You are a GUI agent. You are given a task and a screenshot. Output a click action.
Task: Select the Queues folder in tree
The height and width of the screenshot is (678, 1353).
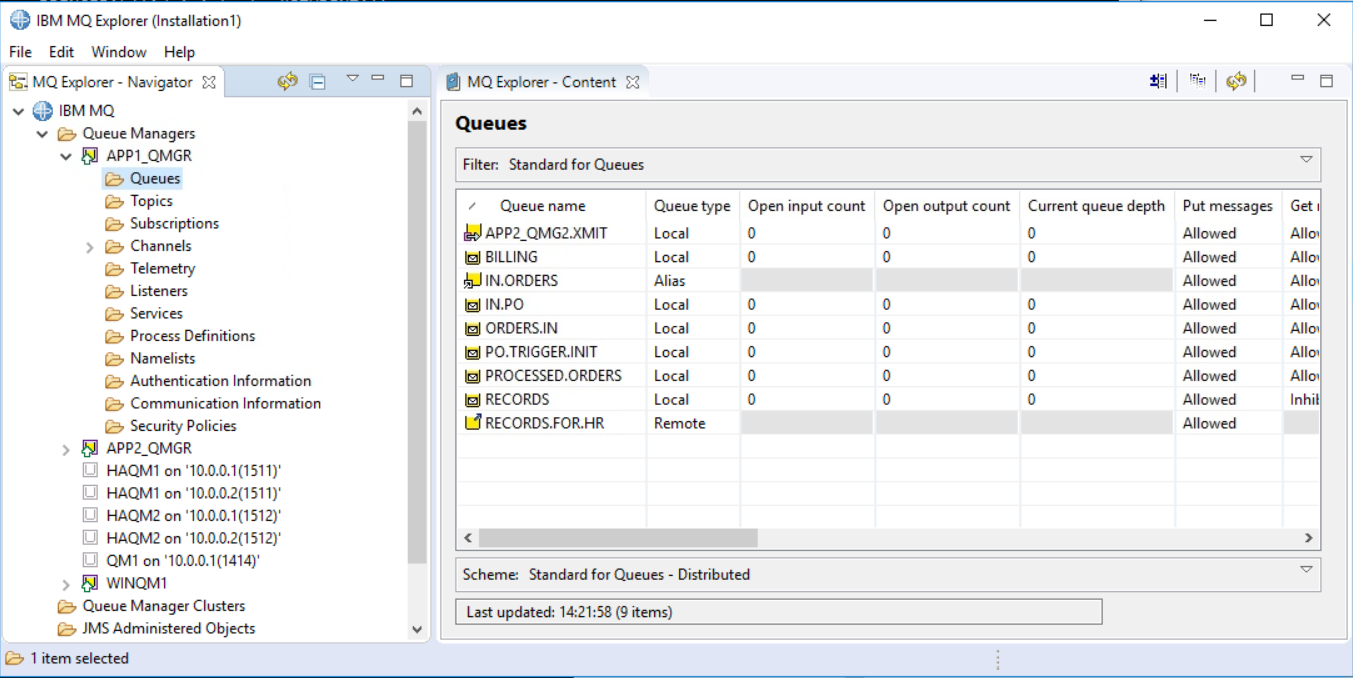143,178
